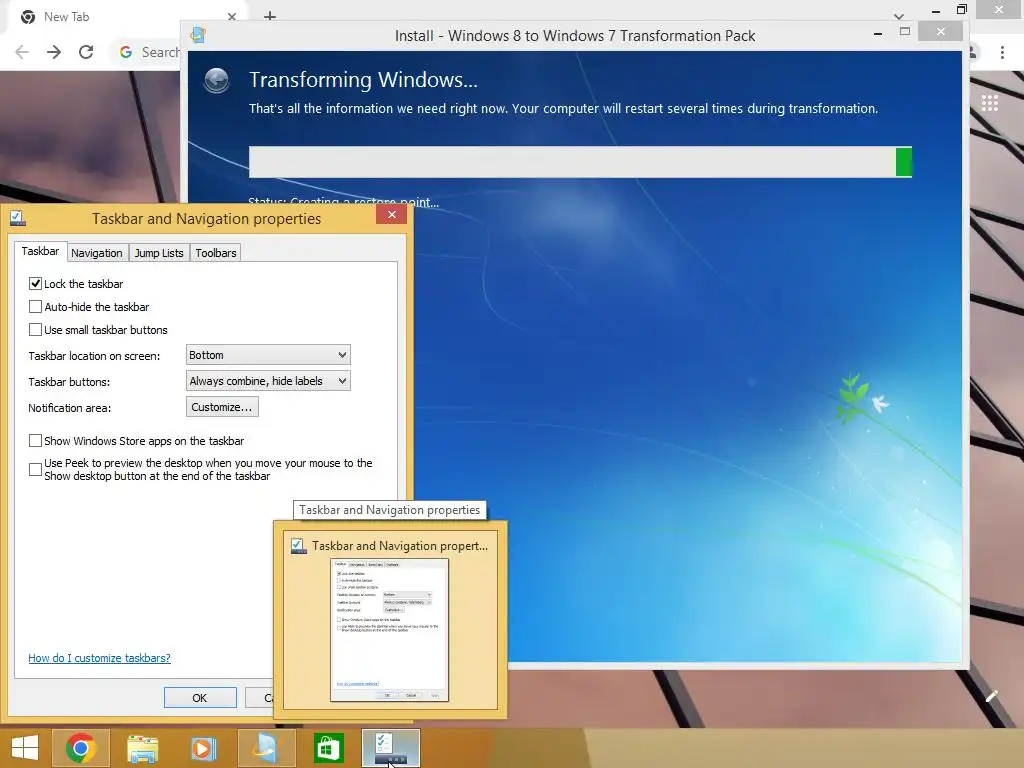Click the taskbar preview thumbnail of the properties dialog

pyautogui.click(x=390, y=630)
